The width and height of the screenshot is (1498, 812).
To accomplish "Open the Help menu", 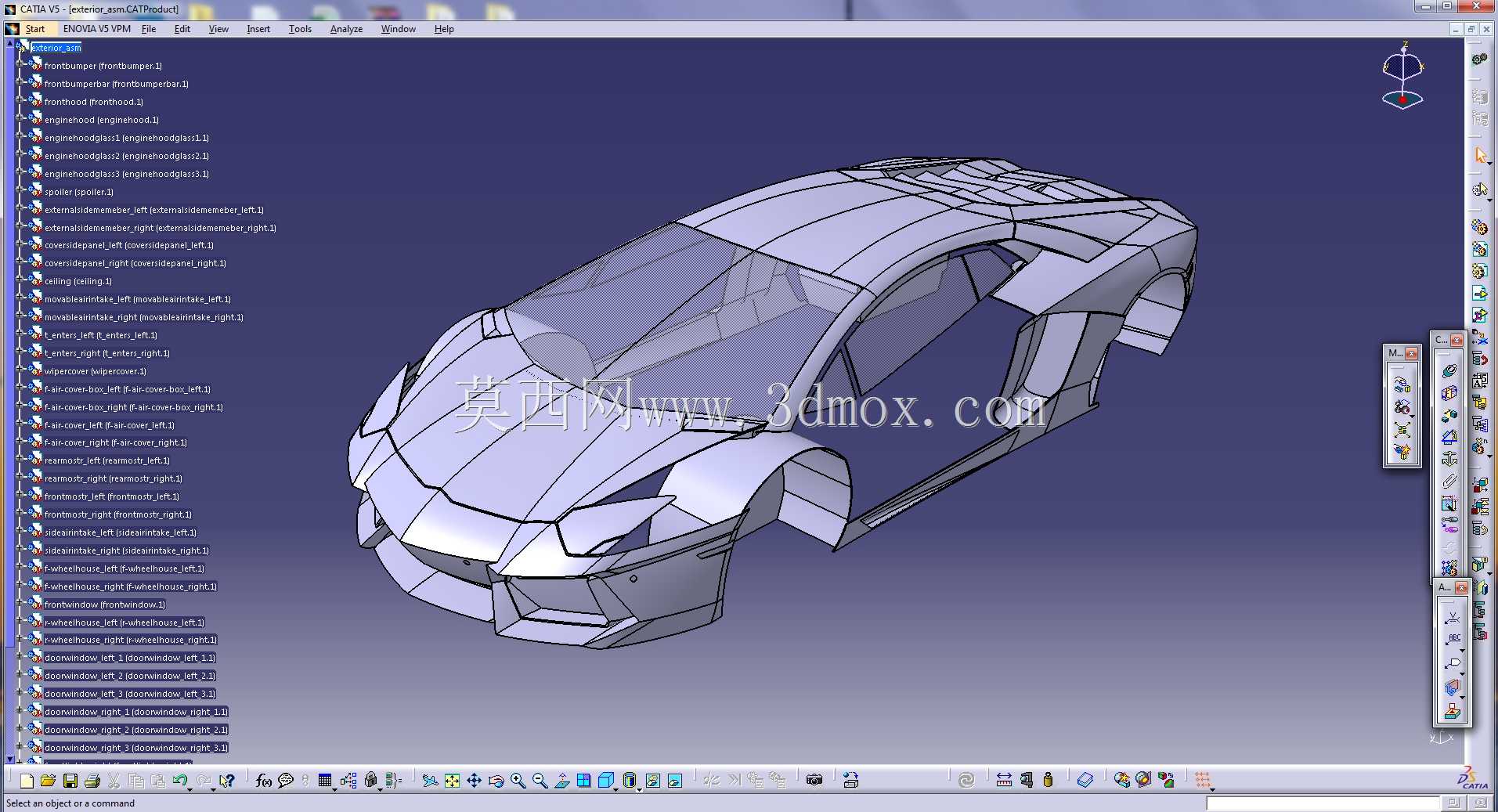I will (x=444, y=29).
